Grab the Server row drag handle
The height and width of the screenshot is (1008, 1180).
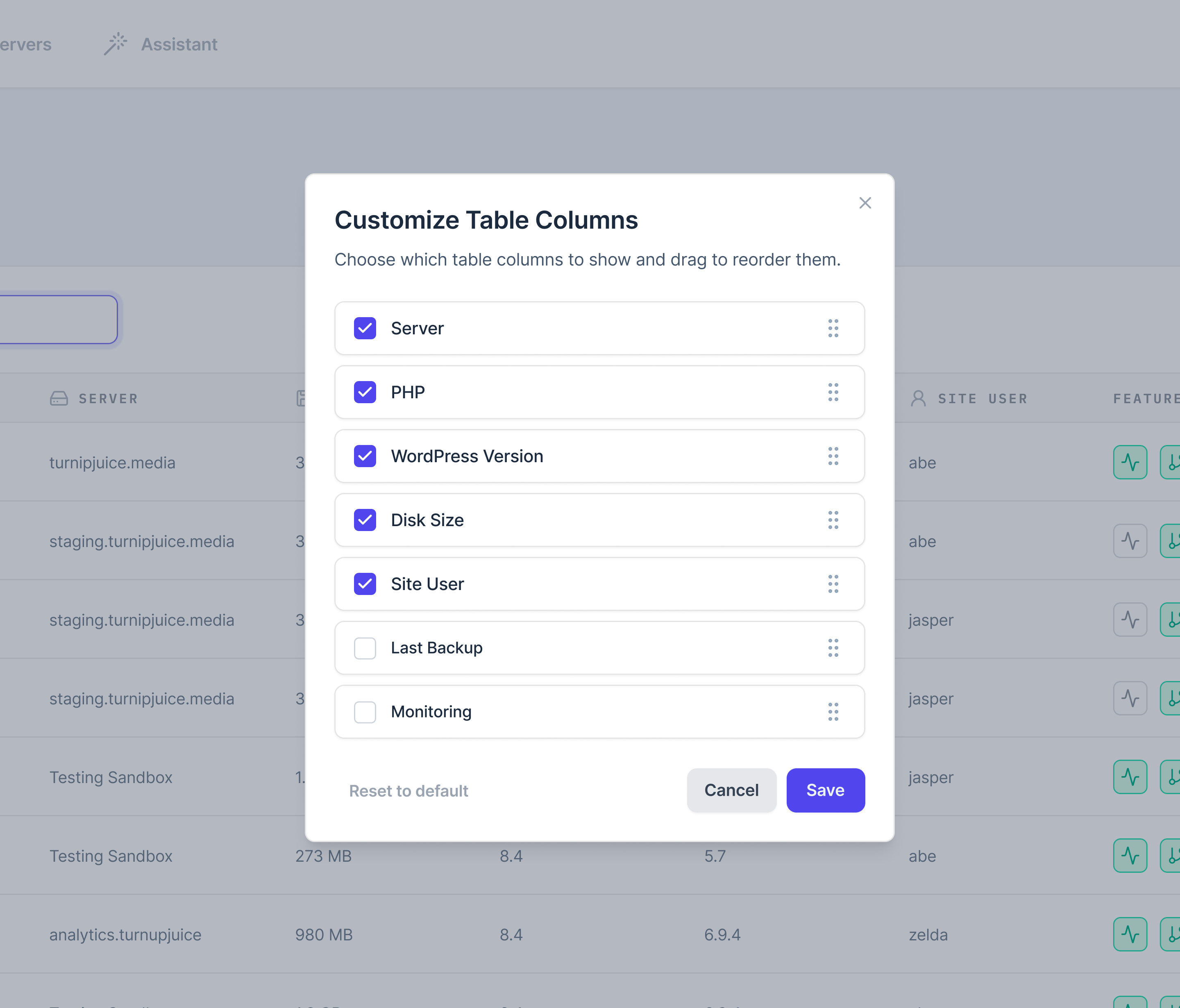tap(833, 328)
